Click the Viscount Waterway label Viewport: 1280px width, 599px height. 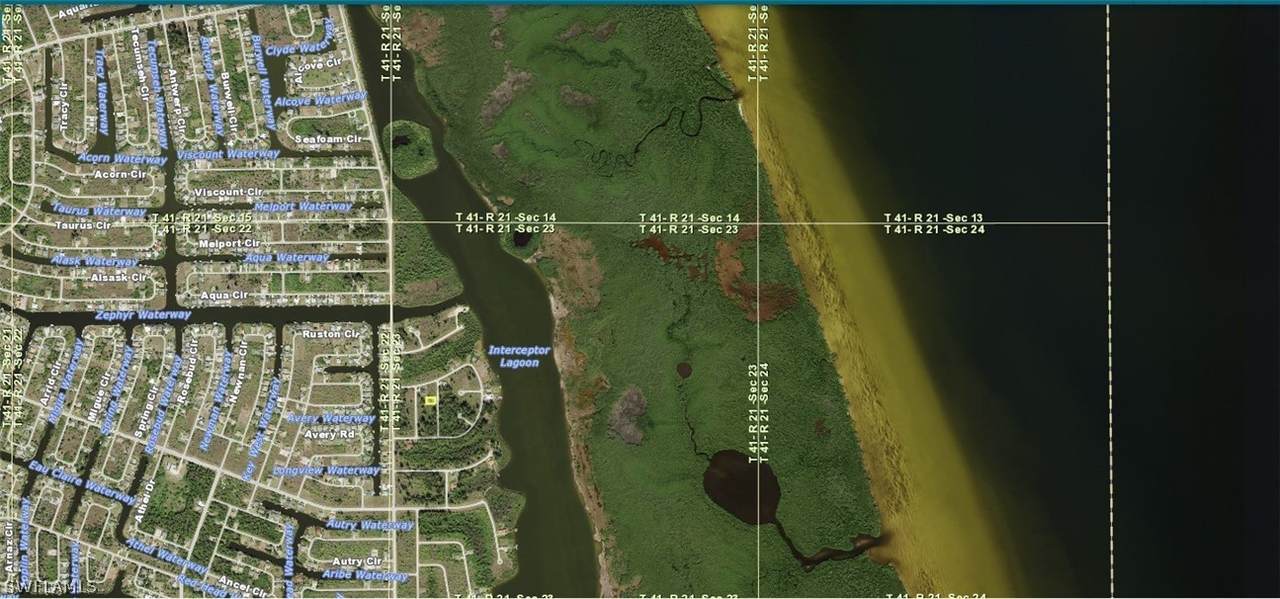pyautogui.click(x=228, y=154)
